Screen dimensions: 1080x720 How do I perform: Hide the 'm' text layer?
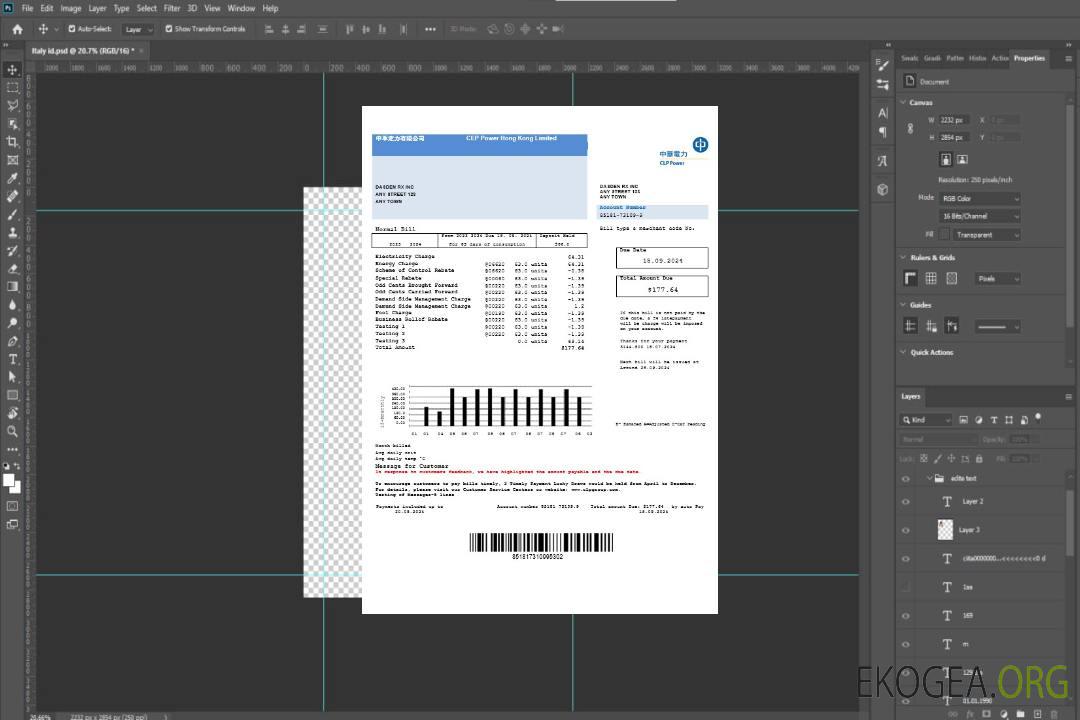(x=906, y=645)
